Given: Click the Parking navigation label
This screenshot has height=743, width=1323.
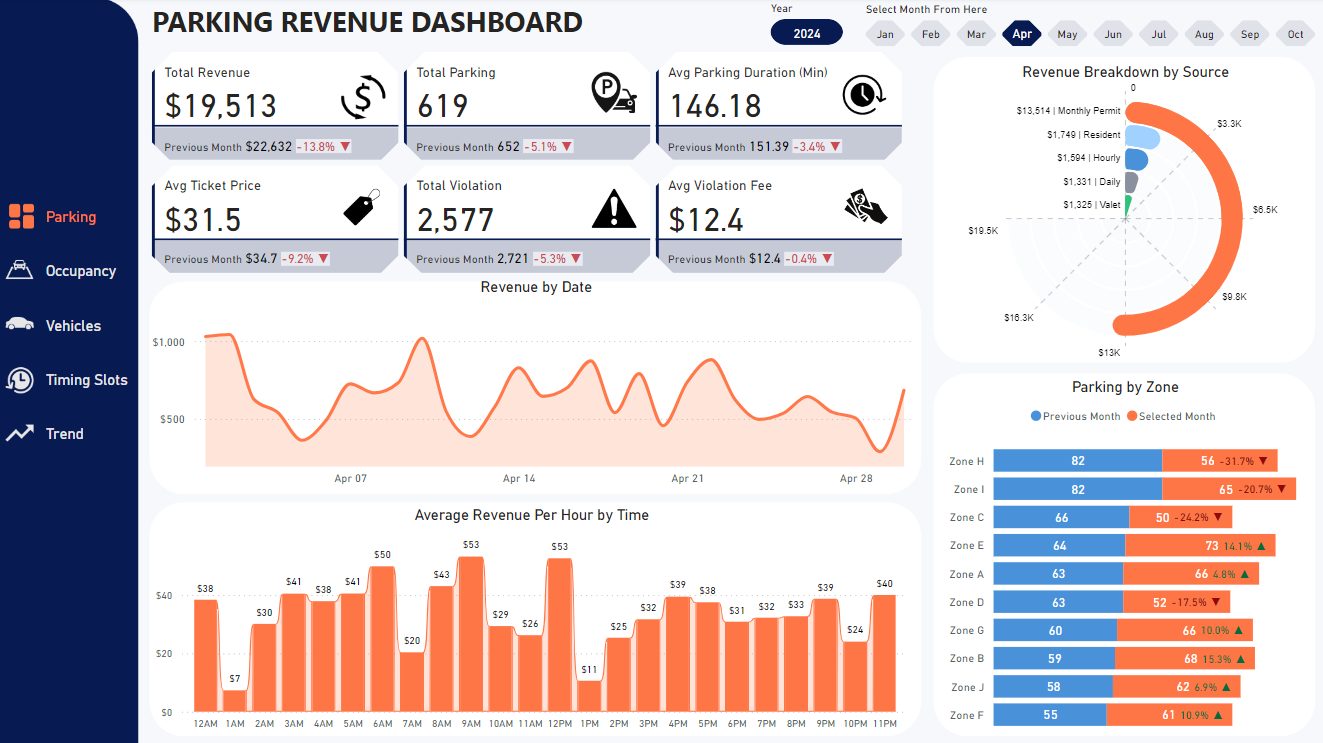Looking at the screenshot, I should click(x=71, y=217).
